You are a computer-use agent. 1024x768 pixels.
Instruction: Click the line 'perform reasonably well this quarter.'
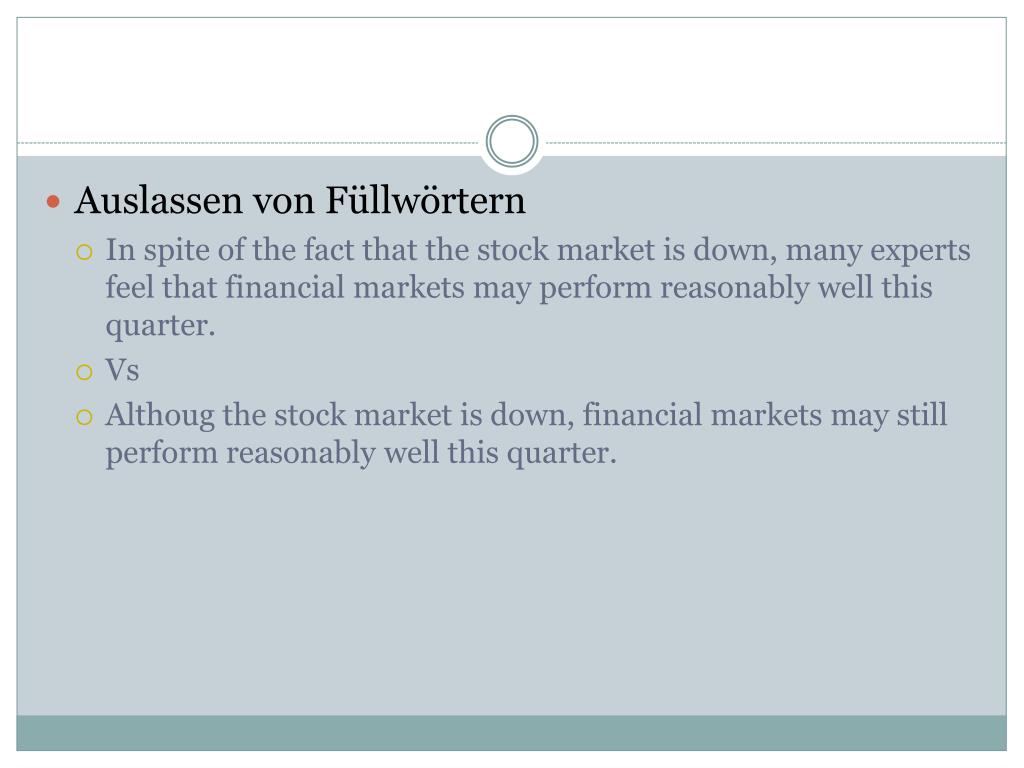pyautogui.click(x=361, y=453)
